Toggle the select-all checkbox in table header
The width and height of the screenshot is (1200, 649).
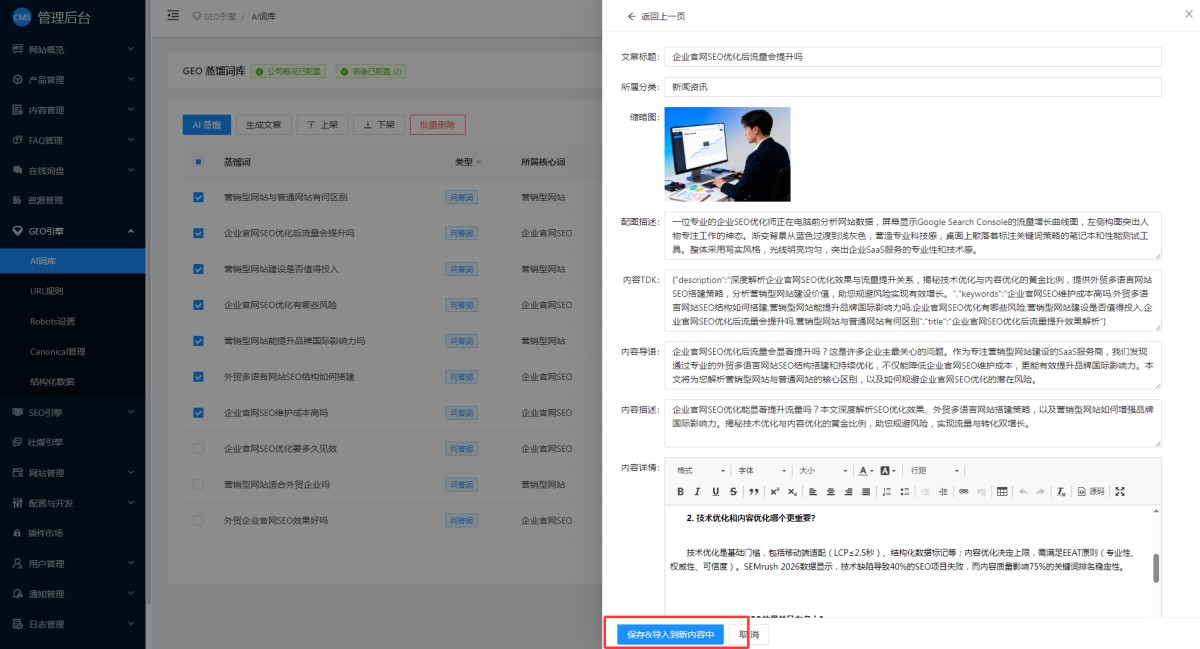tap(198, 162)
